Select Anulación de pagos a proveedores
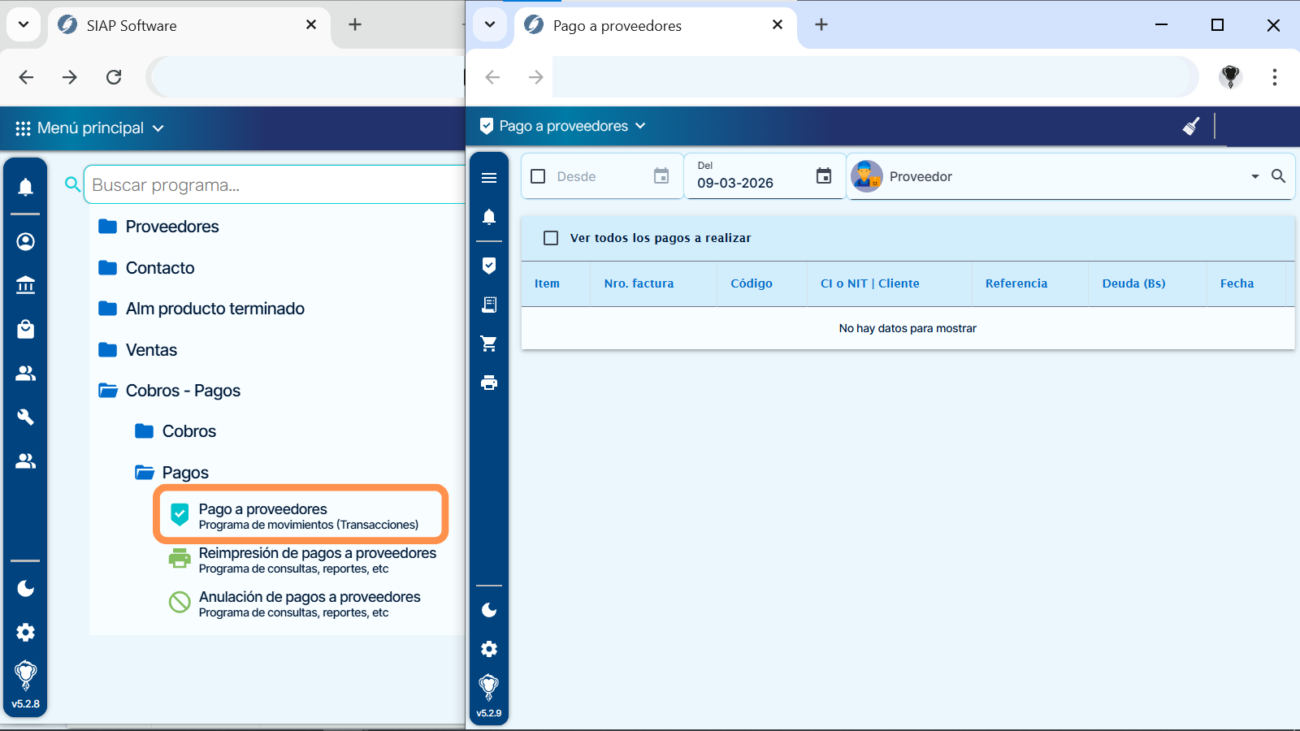 (308, 603)
